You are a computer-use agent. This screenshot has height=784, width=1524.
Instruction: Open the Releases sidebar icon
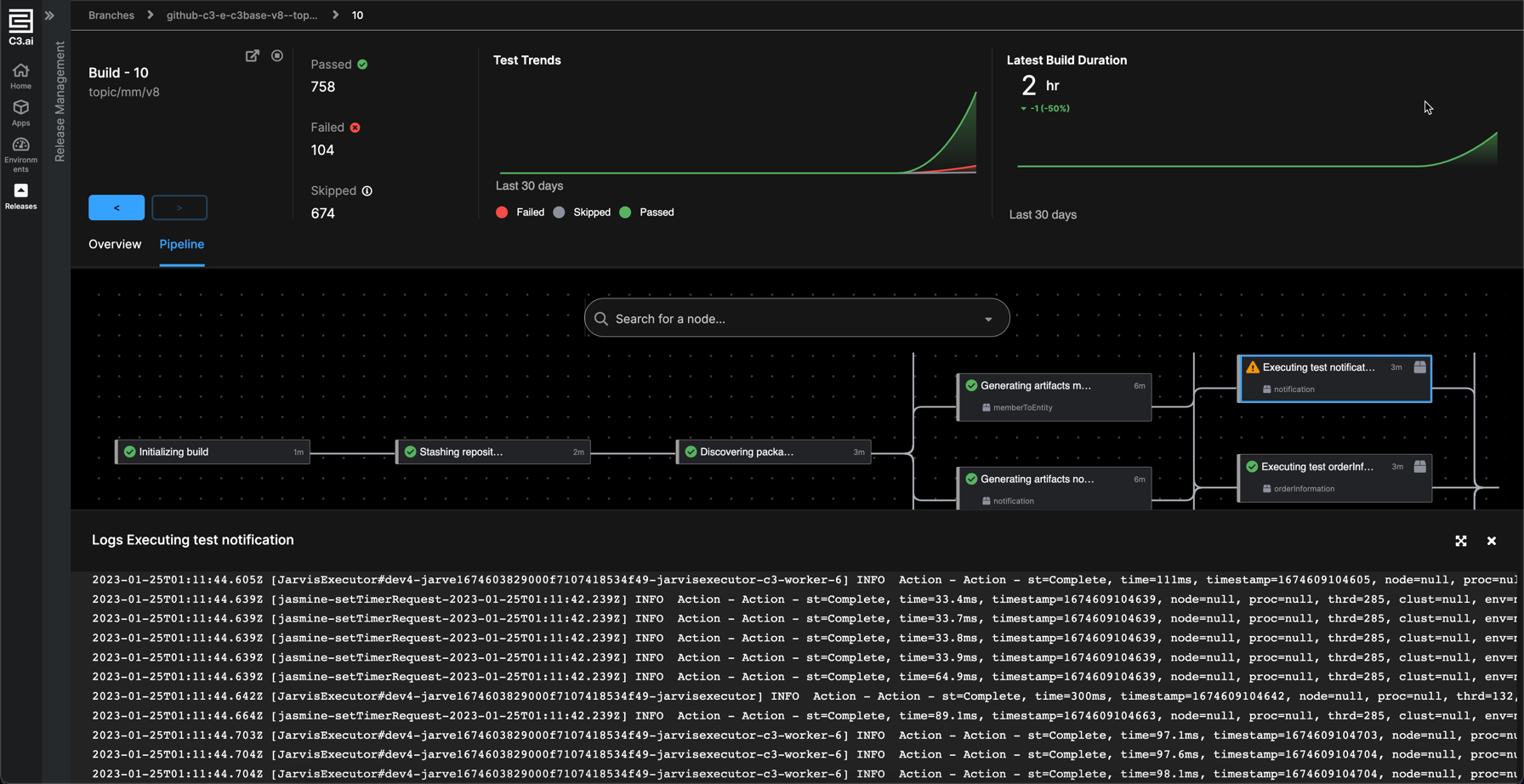coord(20,196)
